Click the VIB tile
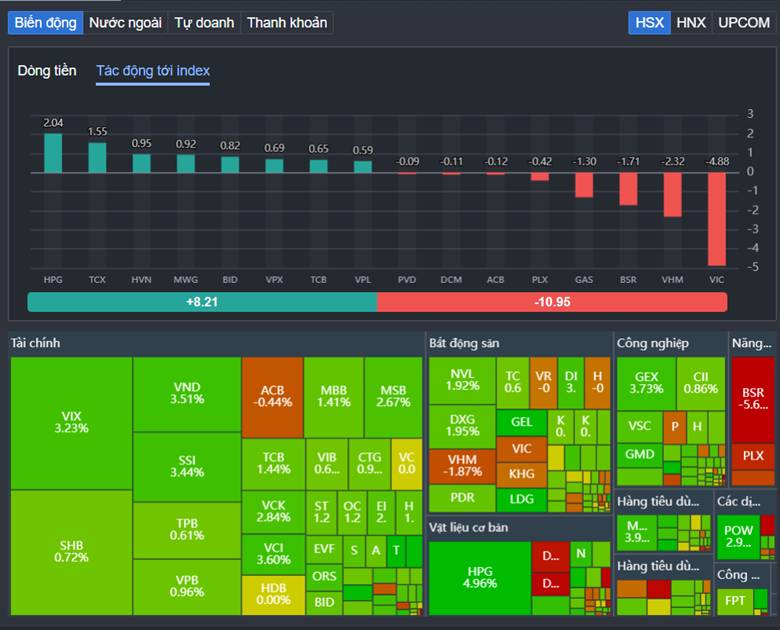The width and height of the screenshot is (780, 630). click(x=327, y=464)
